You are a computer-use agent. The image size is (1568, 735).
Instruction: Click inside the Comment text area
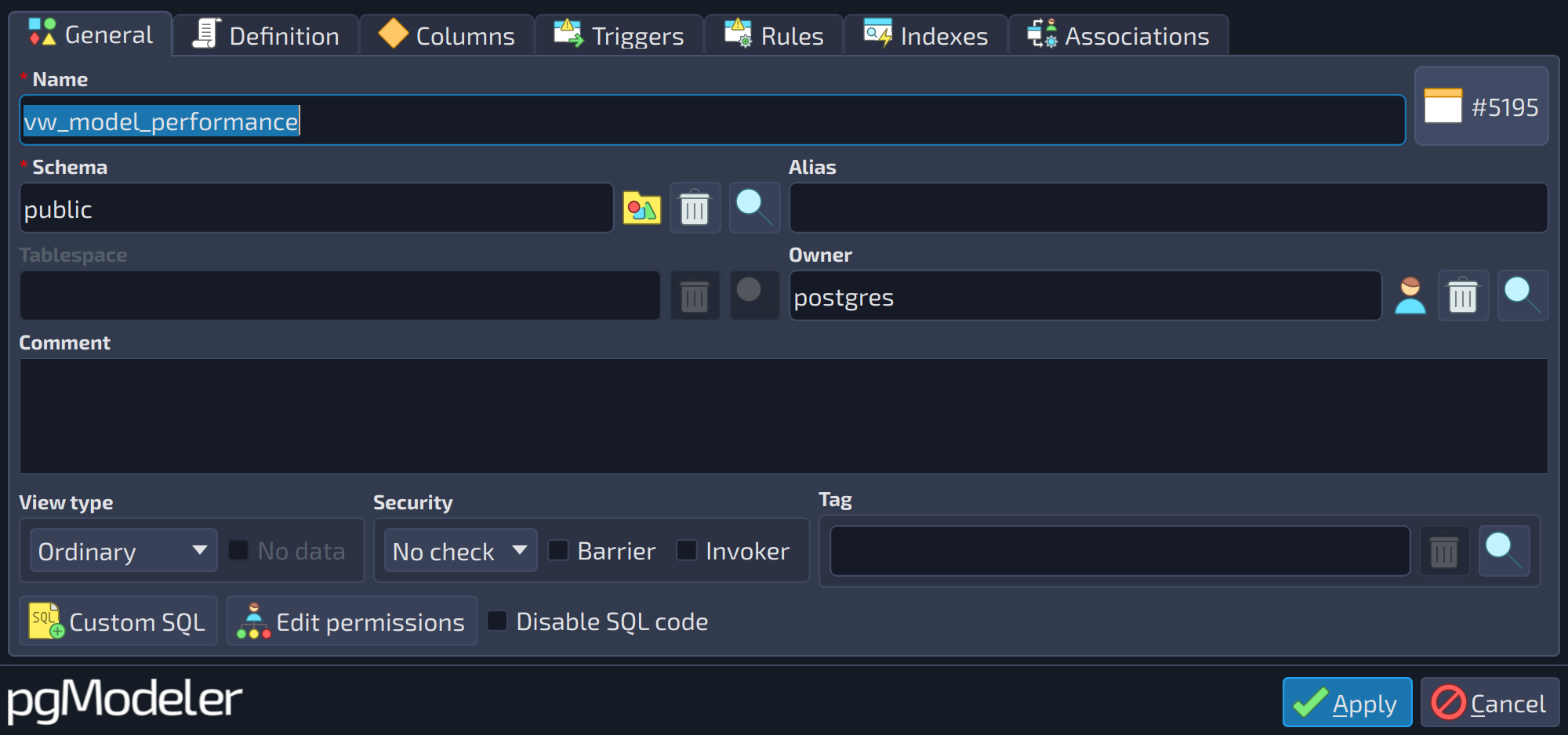tap(784, 416)
